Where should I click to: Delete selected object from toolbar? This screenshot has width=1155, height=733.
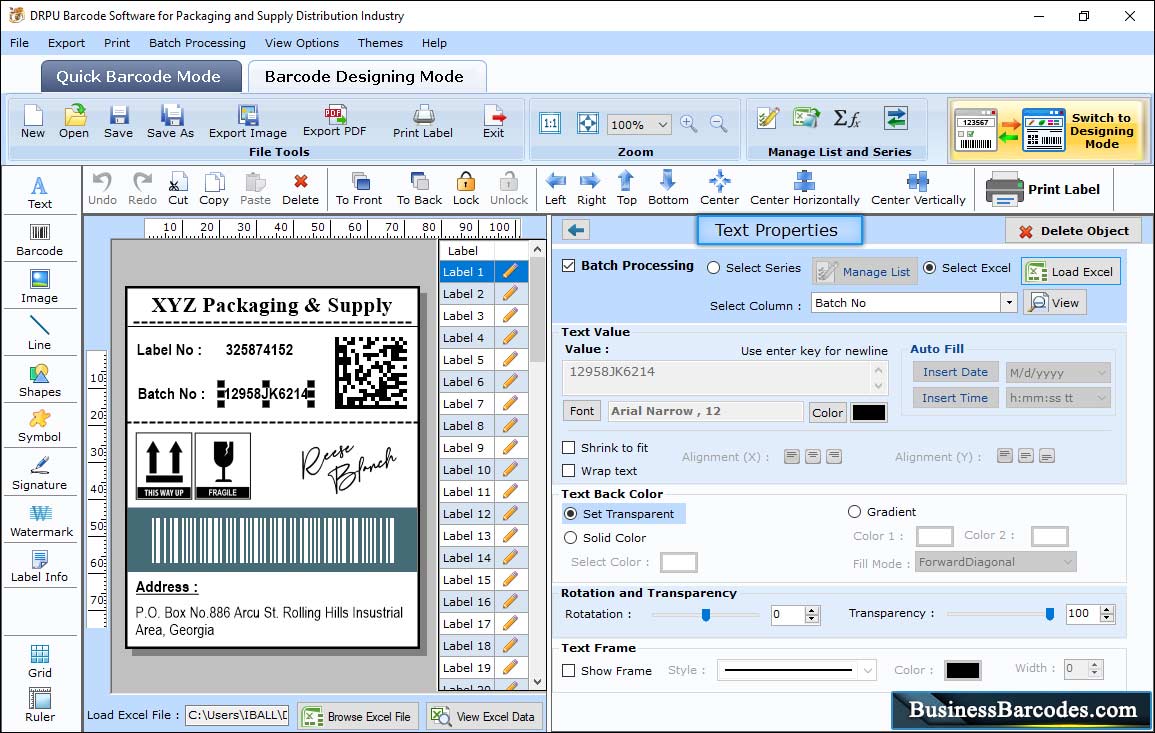pos(301,189)
